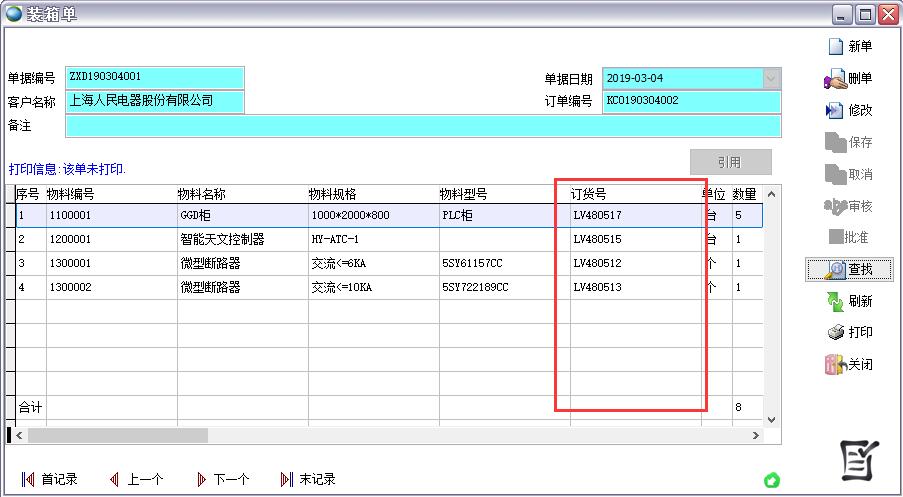The width and height of the screenshot is (903, 497).
Task: Click the 关闭 (close) door icon
Action: click(834, 365)
